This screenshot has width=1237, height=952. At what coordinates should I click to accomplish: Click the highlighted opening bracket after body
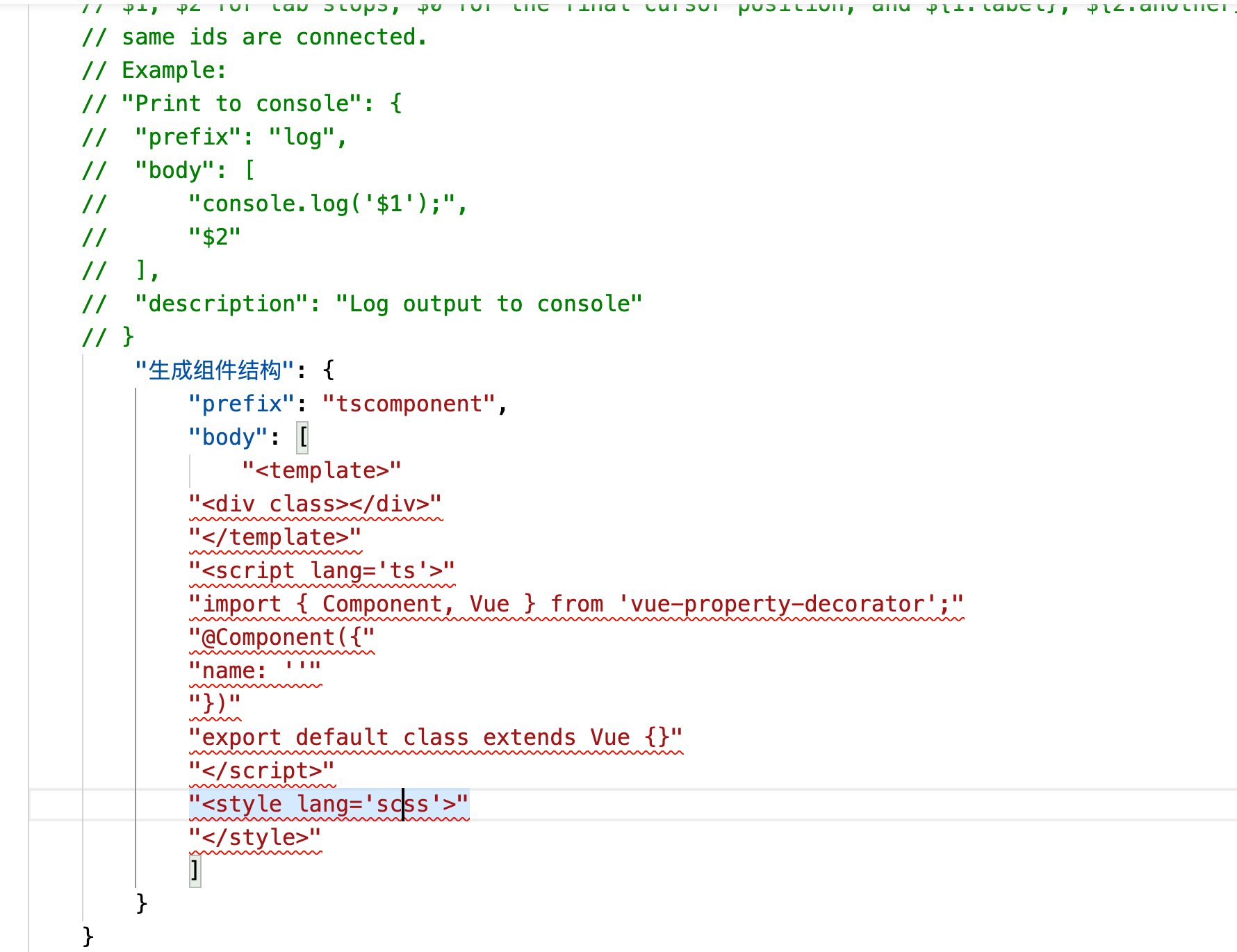[303, 437]
